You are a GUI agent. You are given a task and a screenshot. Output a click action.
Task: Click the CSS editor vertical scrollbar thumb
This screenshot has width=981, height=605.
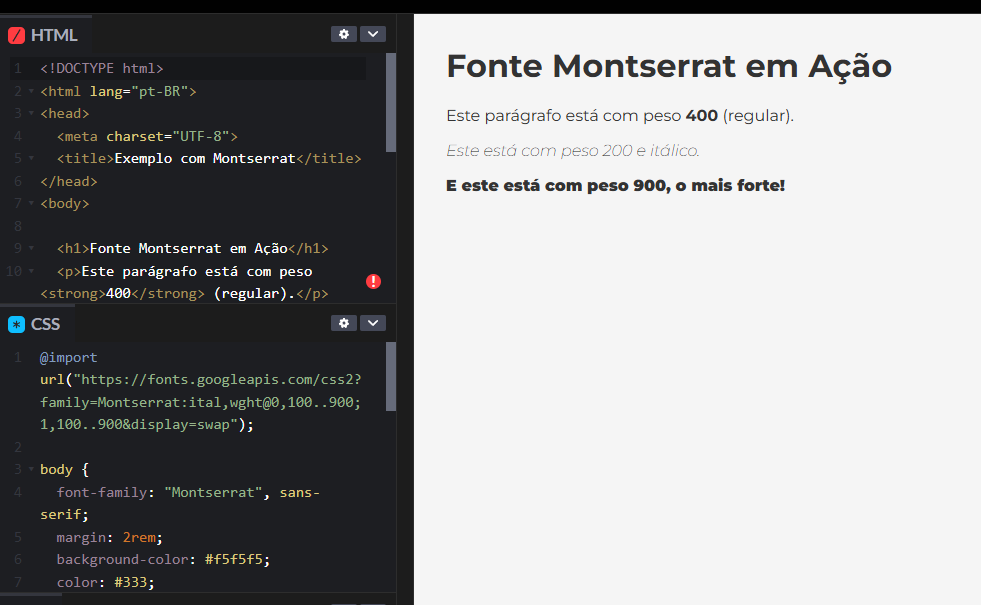click(391, 377)
